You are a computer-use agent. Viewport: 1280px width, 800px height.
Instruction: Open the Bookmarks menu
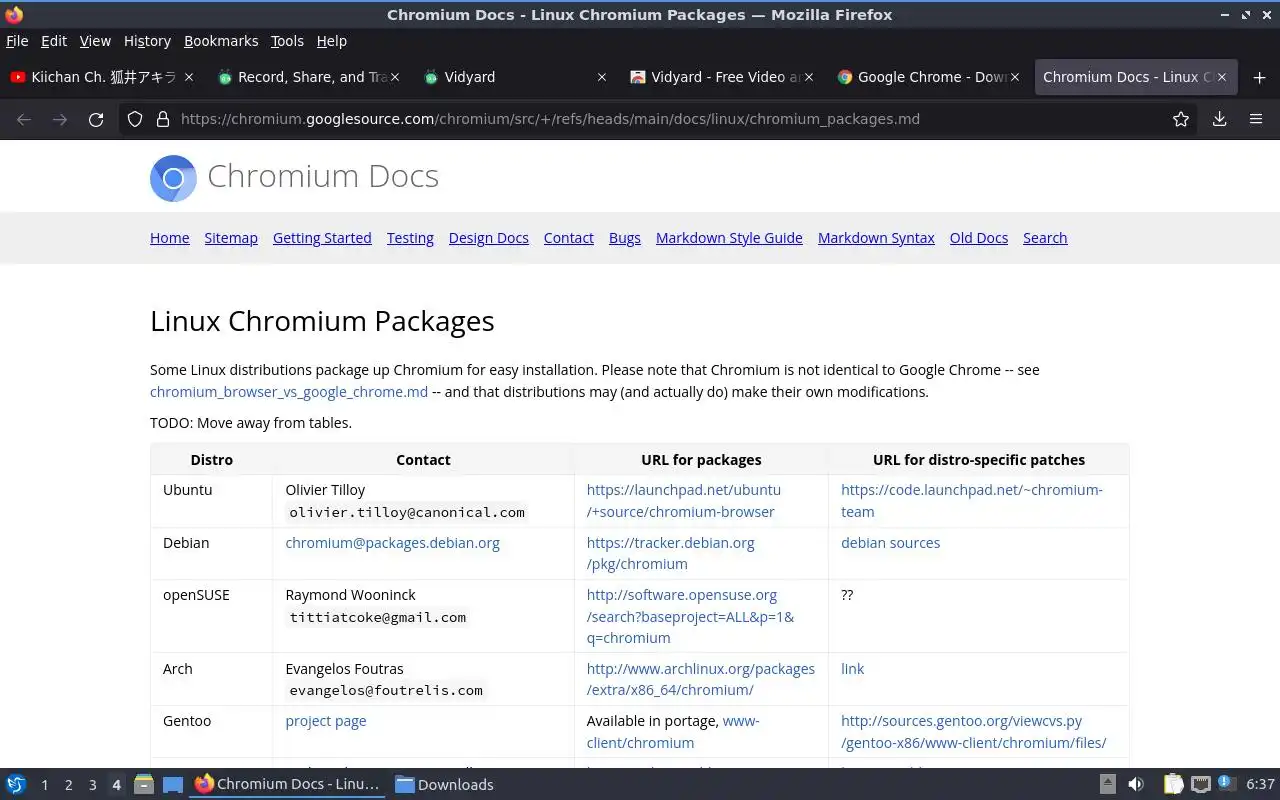(221, 41)
